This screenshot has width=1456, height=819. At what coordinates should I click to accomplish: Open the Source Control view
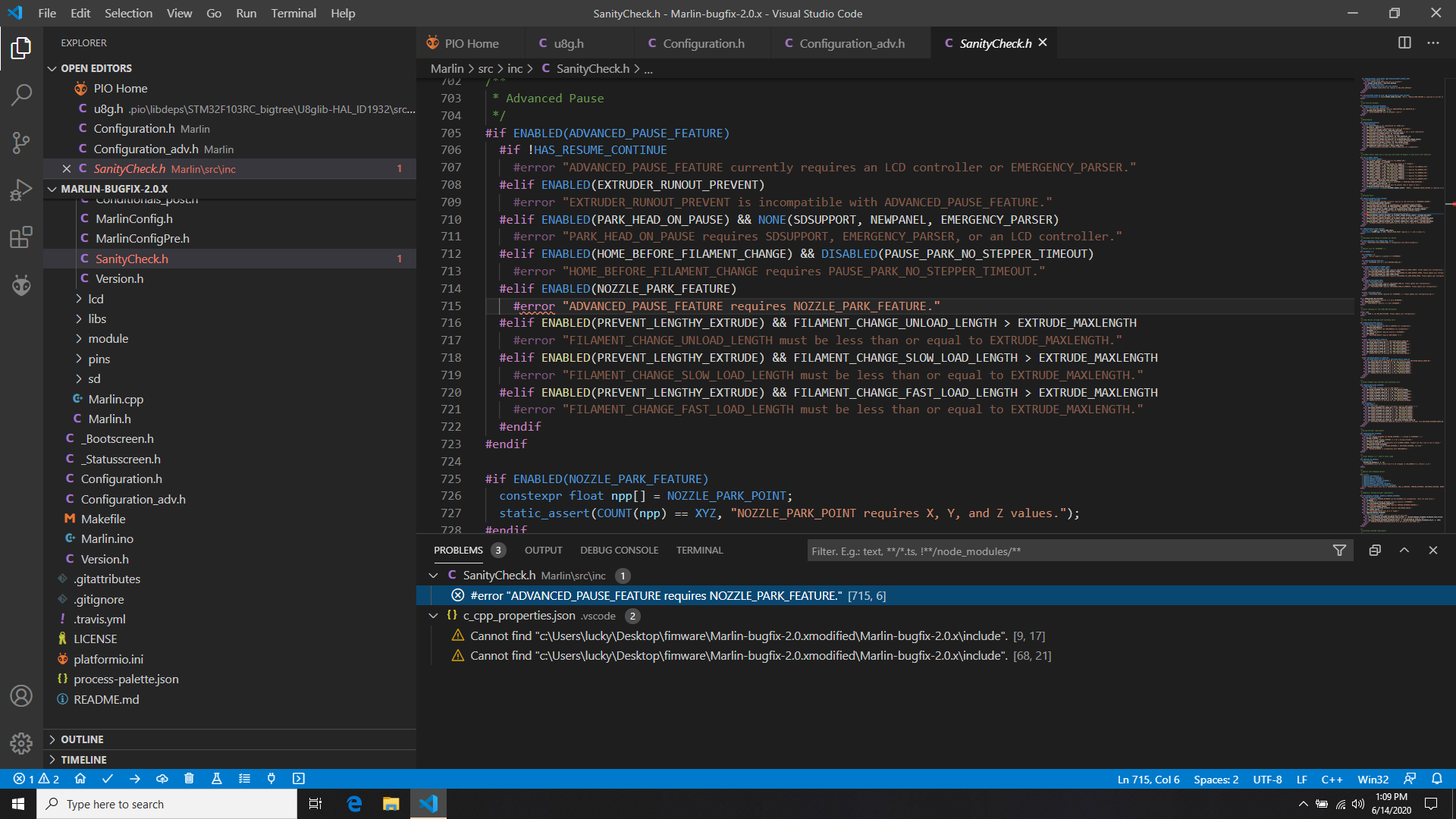coord(20,143)
